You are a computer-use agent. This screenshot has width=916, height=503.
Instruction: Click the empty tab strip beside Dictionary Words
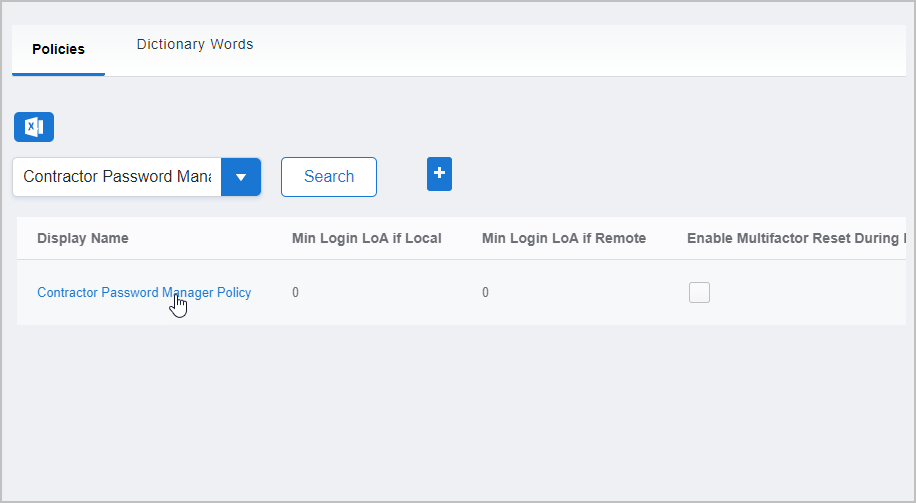click(x=580, y=50)
